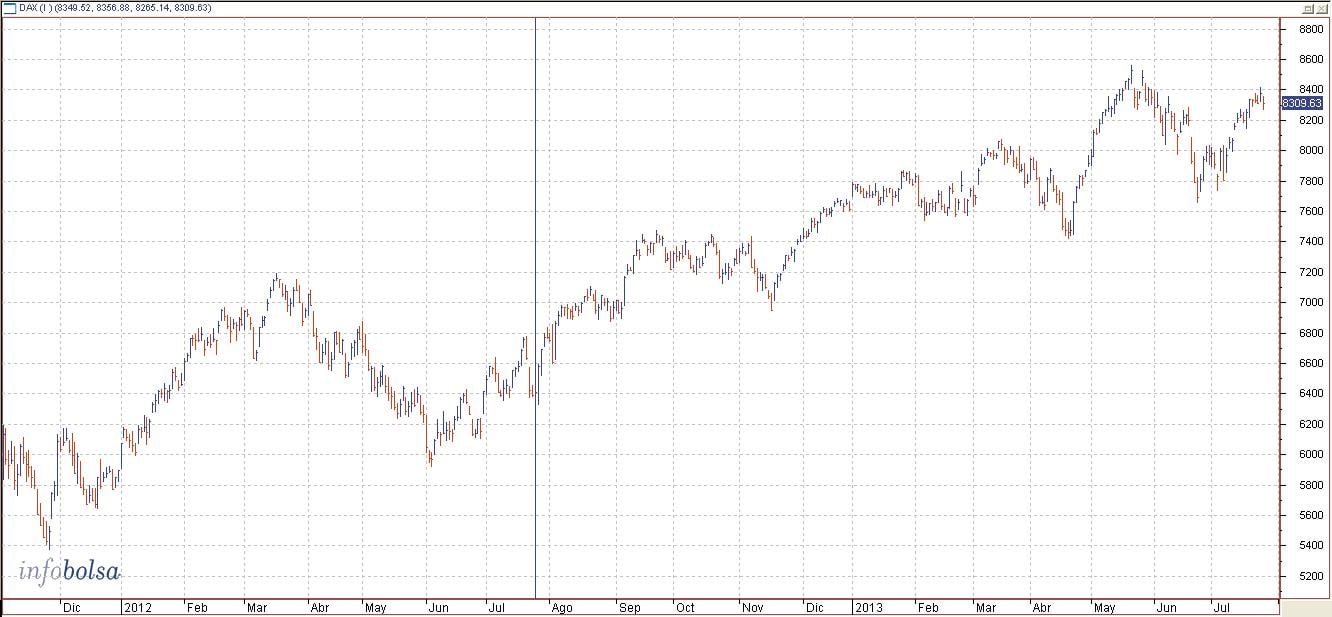The width and height of the screenshot is (1332, 617).
Task: Click the 5400 price axis label
Action: click(x=1310, y=545)
